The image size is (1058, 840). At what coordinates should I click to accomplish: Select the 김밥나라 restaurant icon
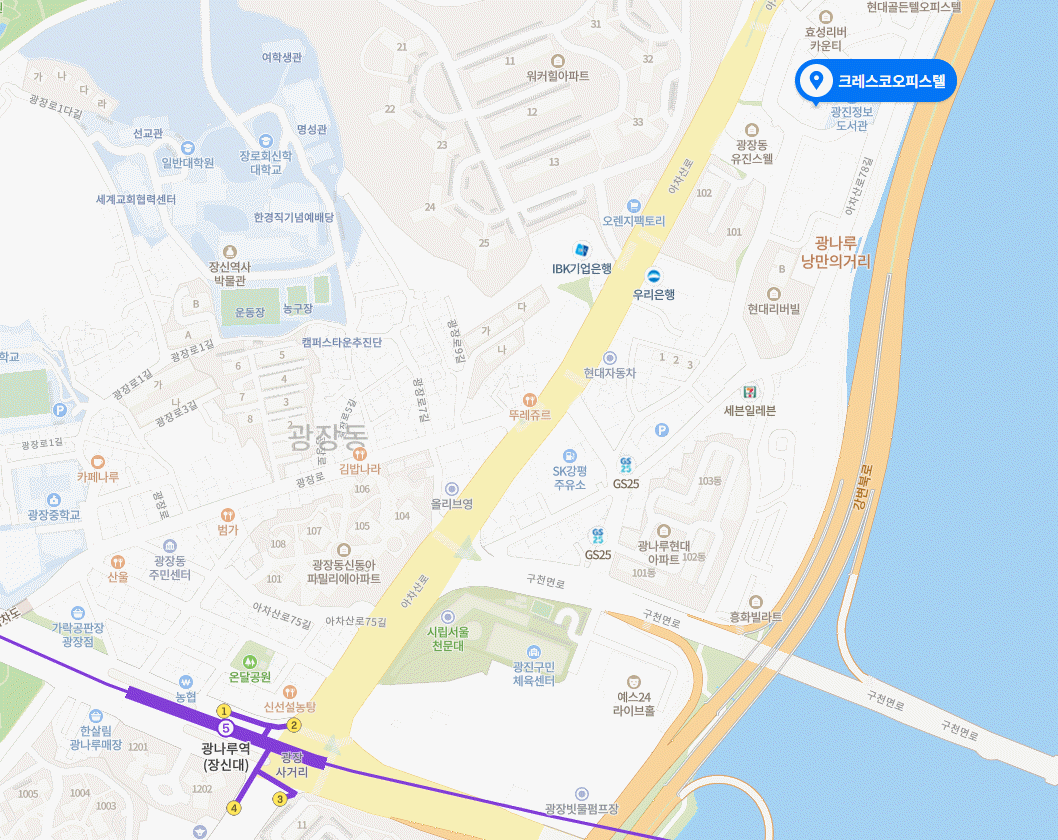pyautogui.click(x=360, y=453)
